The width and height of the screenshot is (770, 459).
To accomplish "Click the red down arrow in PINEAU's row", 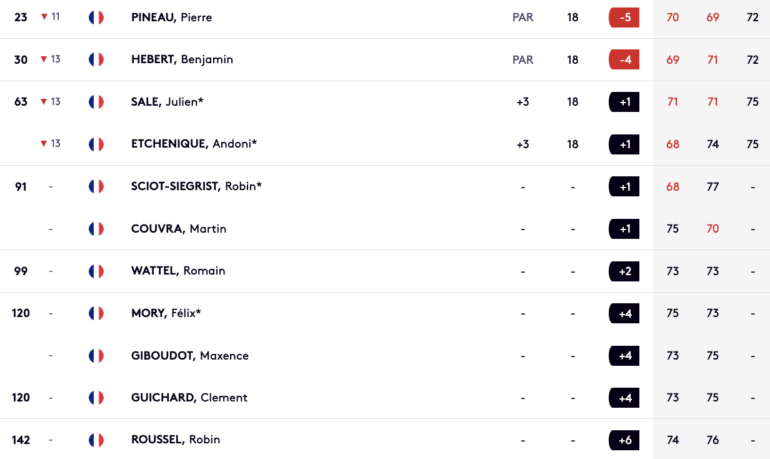I will coord(44,17).
